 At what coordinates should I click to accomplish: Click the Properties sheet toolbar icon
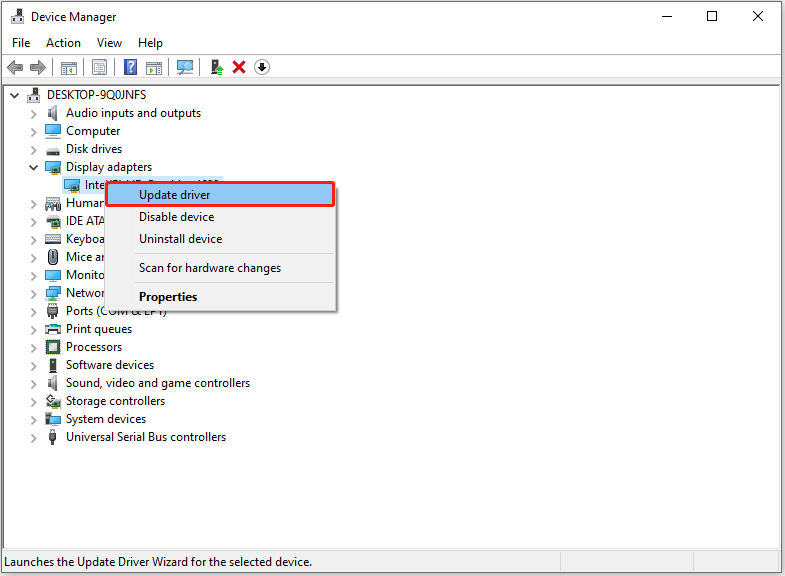click(99, 67)
